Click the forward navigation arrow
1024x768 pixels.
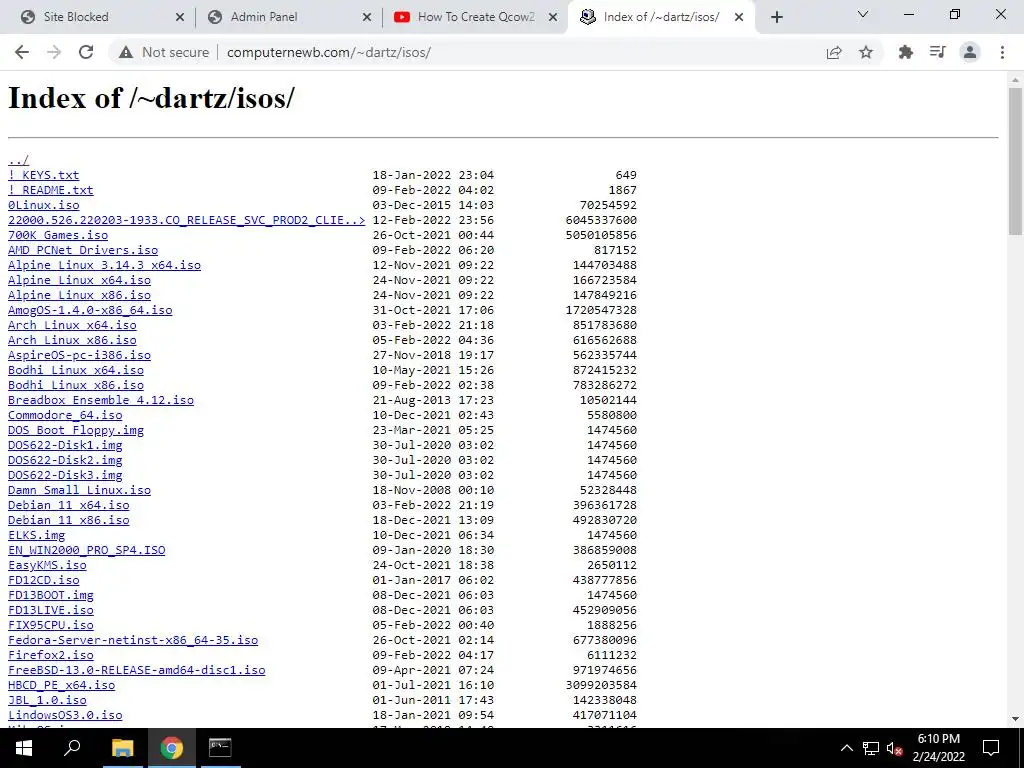[x=54, y=52]
